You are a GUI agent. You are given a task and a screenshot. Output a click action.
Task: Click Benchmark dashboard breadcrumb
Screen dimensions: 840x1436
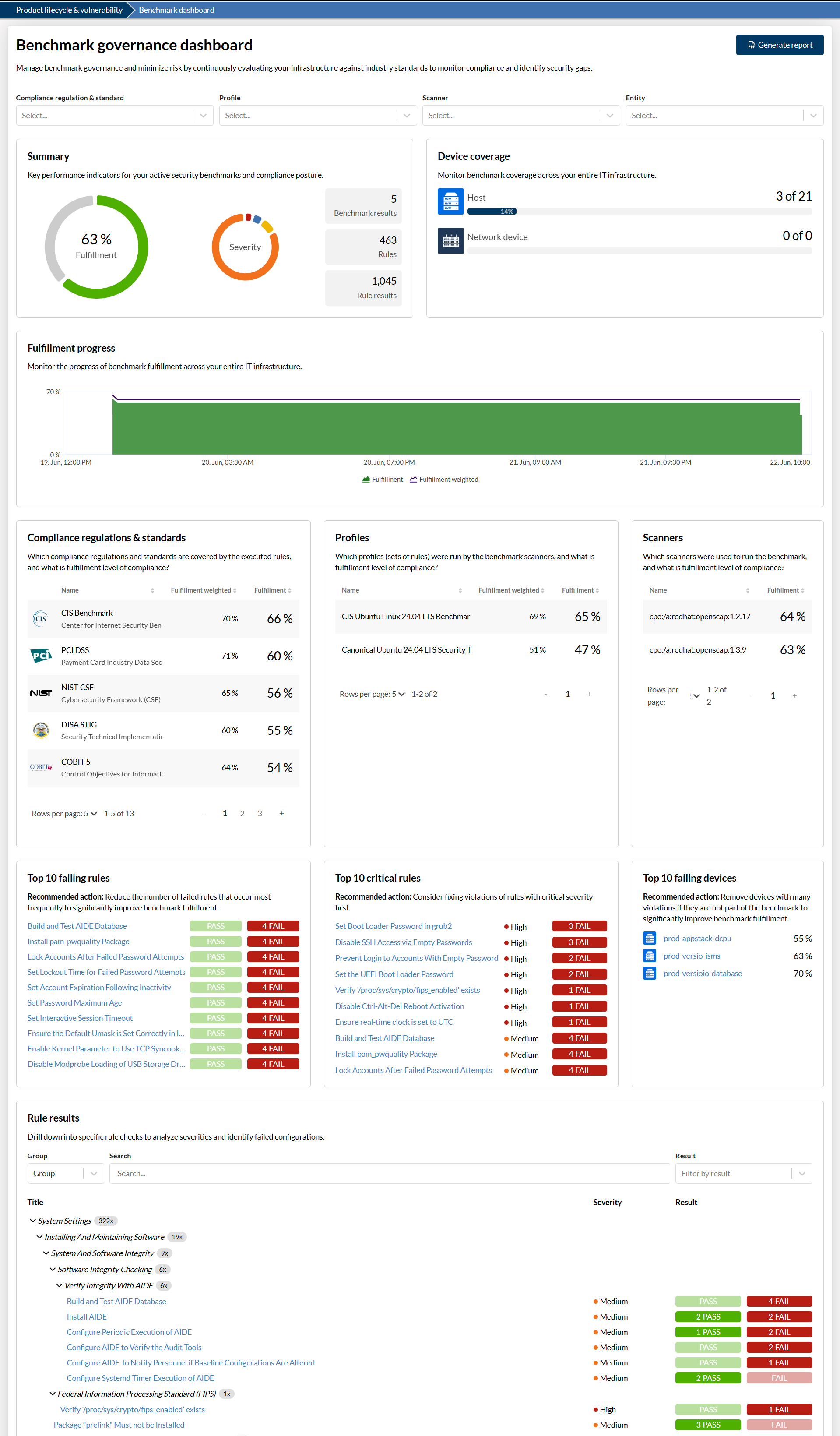pyautogui.click(x=176, y=10)
